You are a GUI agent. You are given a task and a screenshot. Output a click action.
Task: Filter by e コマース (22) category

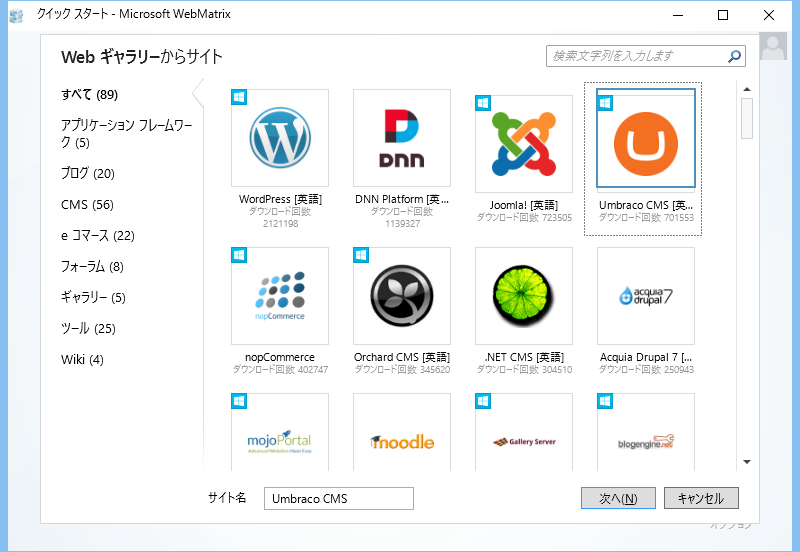click(x=97, y=236)
